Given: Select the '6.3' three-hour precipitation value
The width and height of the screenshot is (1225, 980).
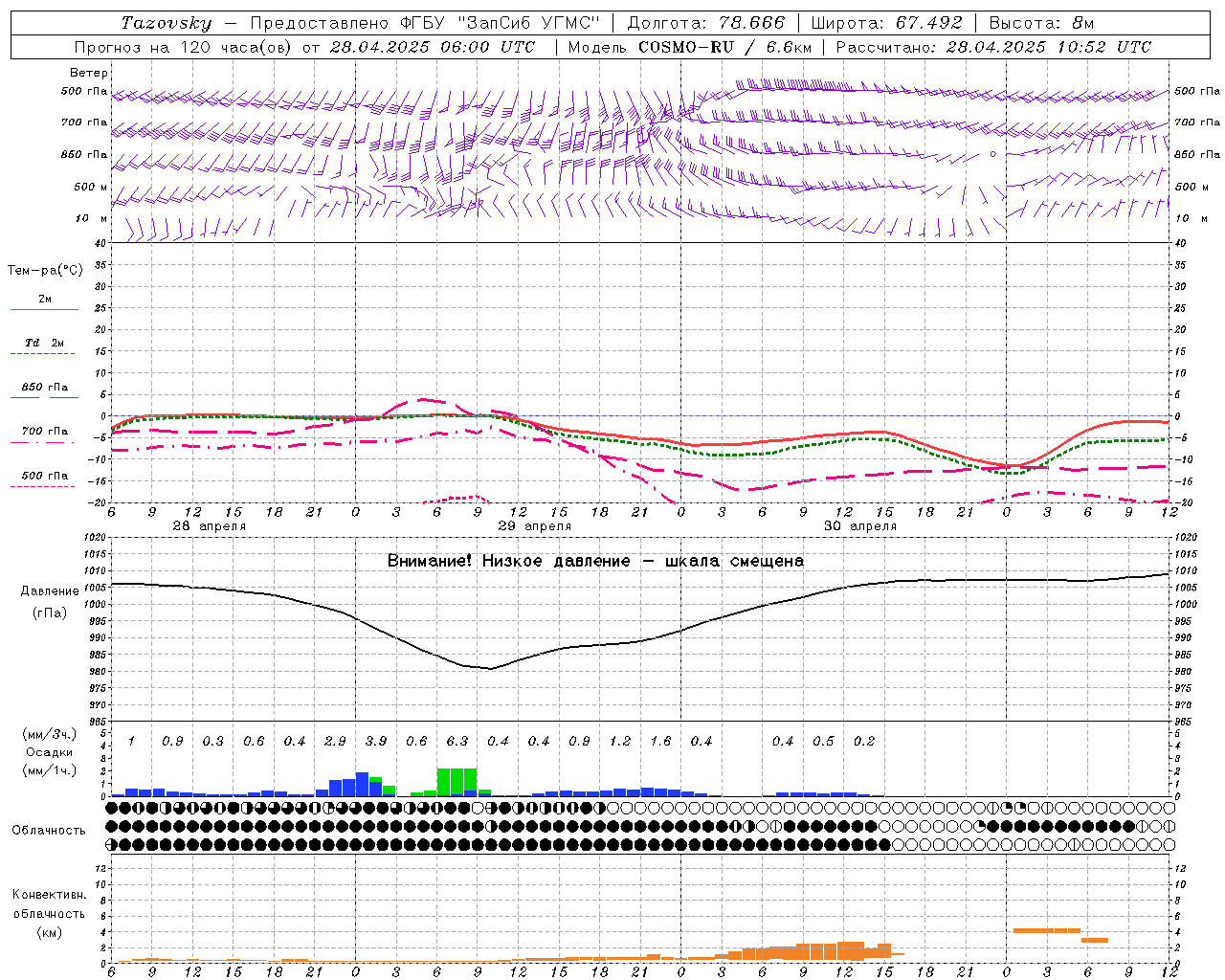Looking at the screenshot, I should click(457, 742).
